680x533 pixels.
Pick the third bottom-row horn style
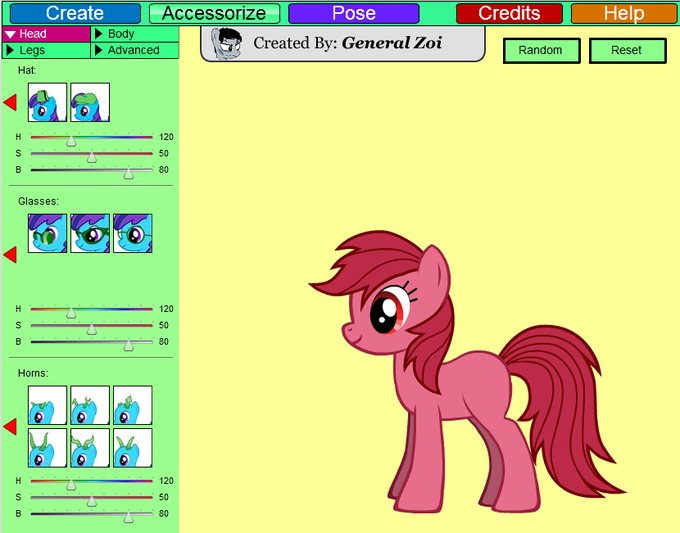(133, 448)
